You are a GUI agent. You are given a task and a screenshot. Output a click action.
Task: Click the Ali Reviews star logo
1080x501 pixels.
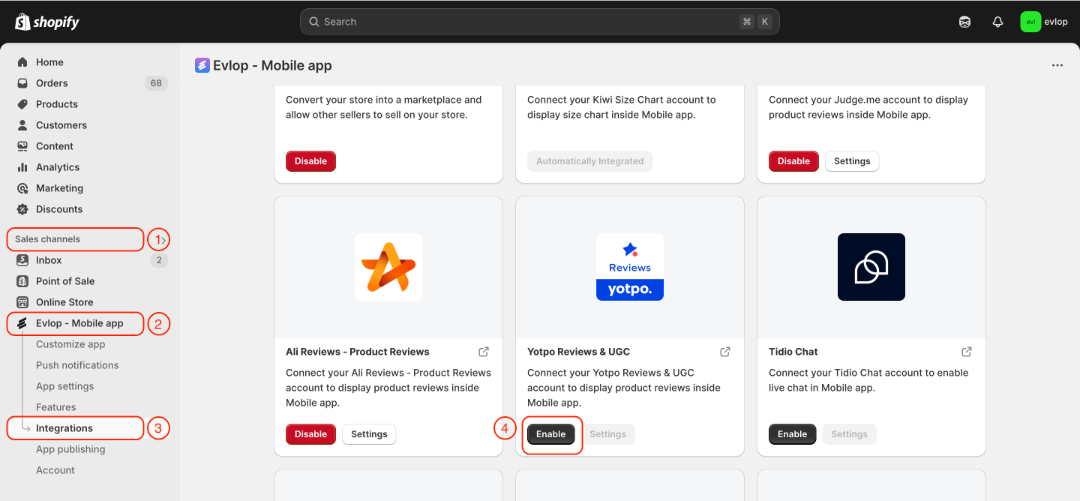point(388,267)
